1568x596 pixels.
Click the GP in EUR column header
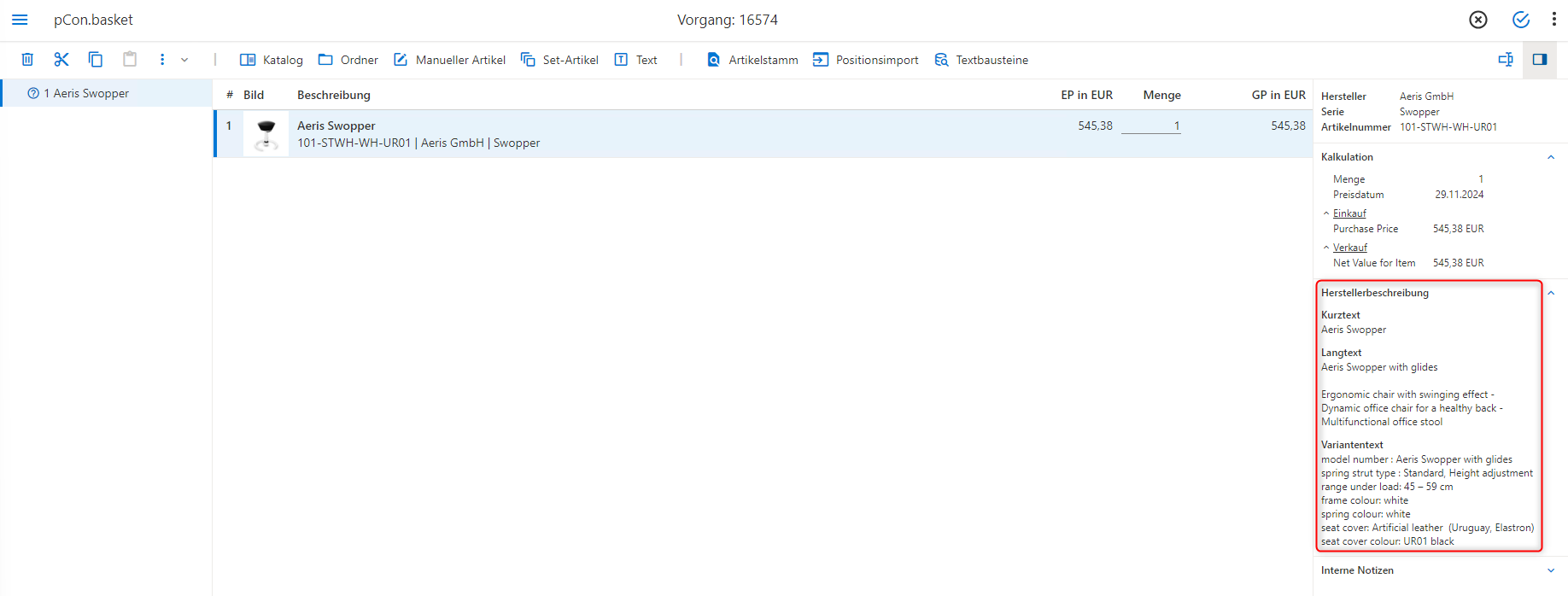click(1278, 95)
